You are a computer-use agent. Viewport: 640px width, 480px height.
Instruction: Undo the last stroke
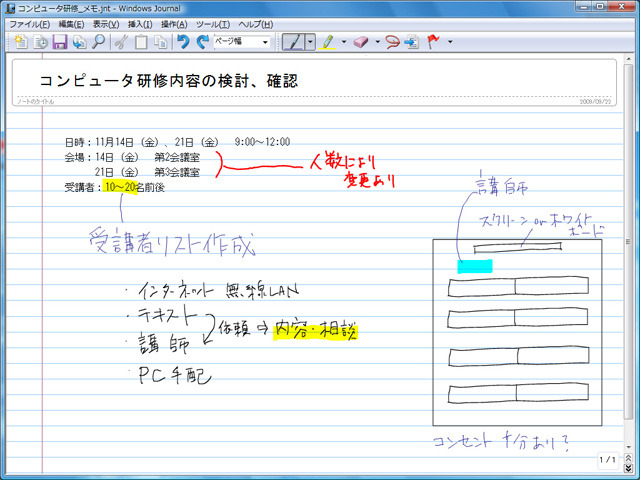[x=183, y=42]
